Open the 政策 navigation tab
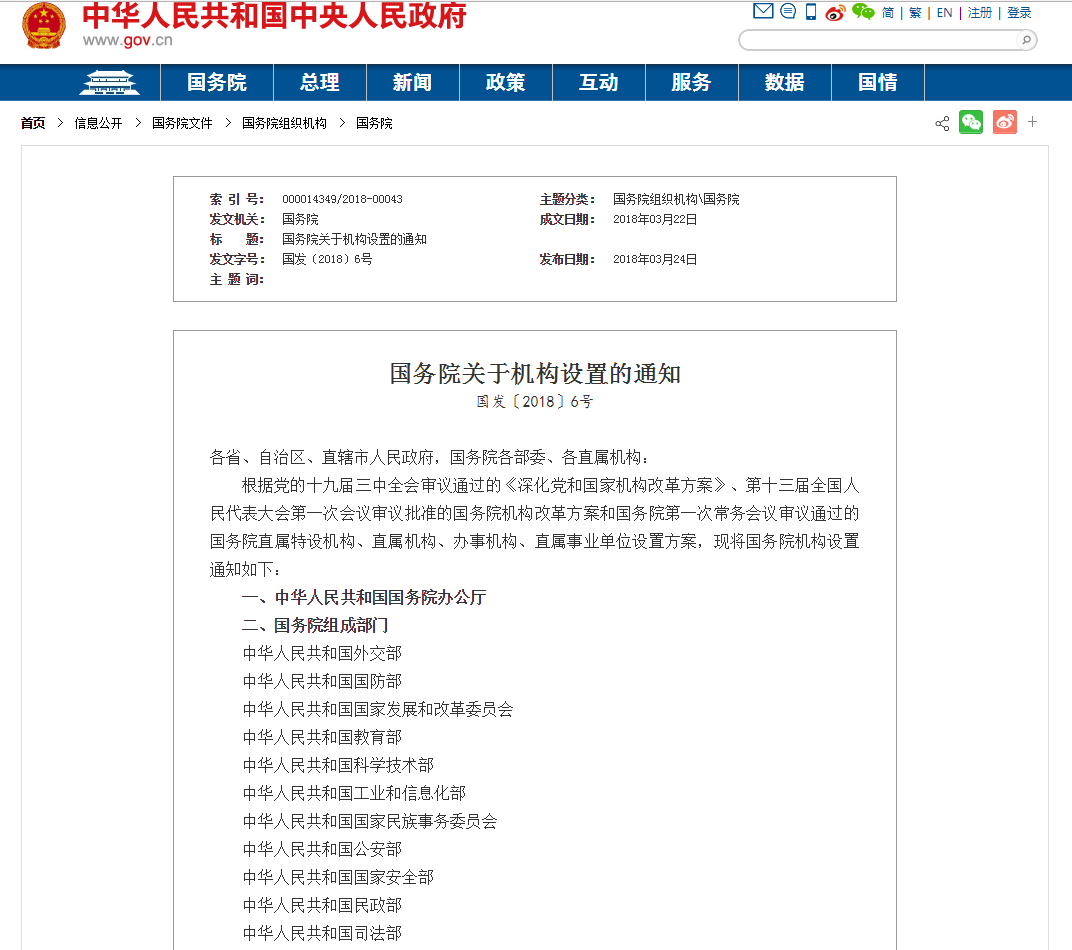Screen dimensions: 1072x950 [505, 83]
